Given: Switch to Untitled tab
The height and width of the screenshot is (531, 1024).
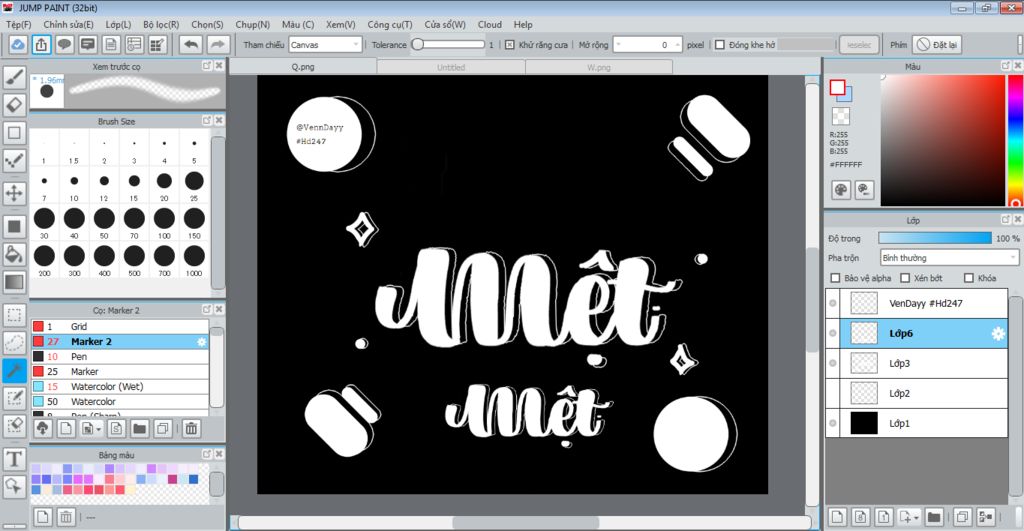Looking at the screenshot, I should click(x=451, y=67).
